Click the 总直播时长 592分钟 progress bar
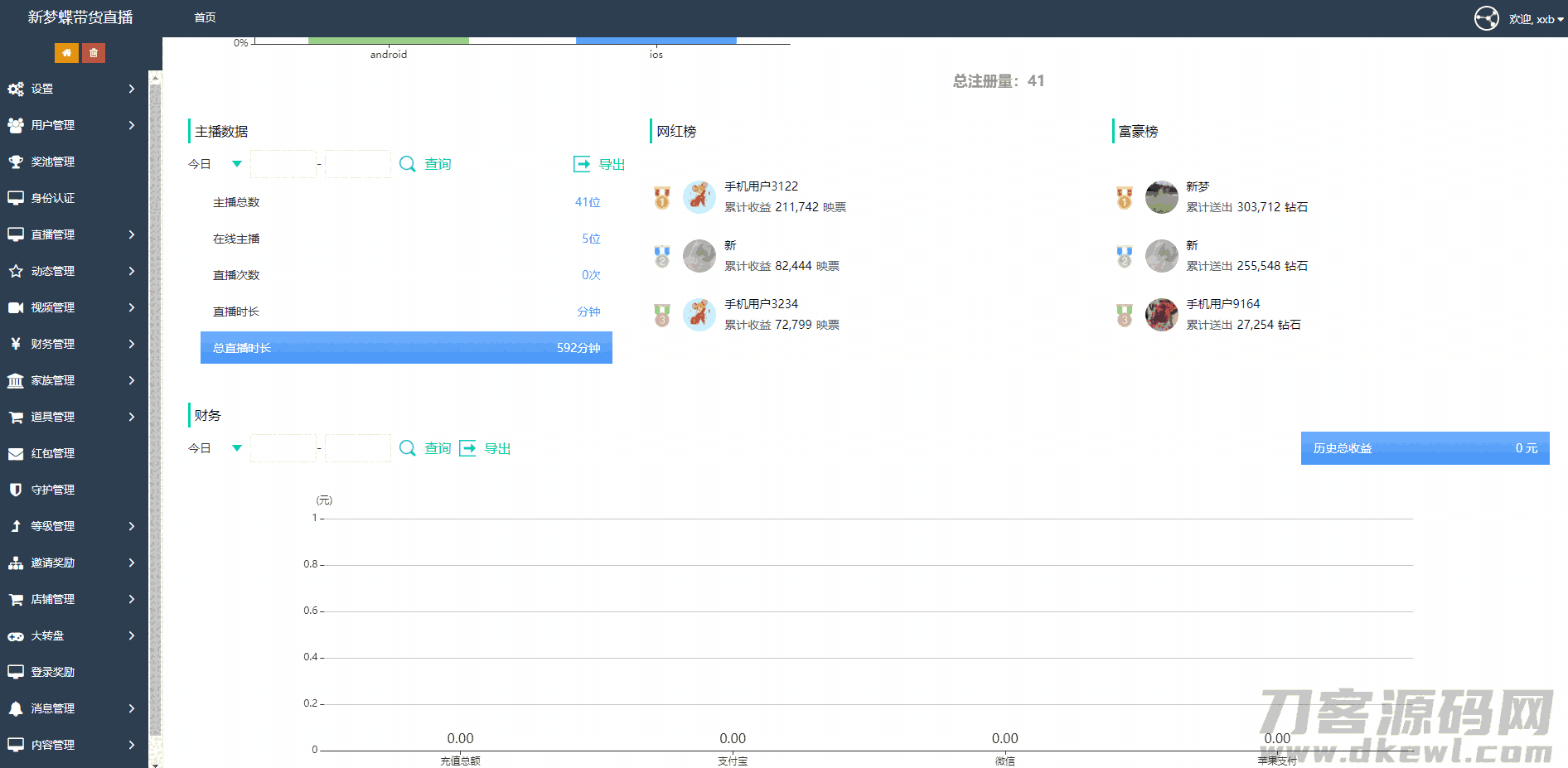 coord(406,347)
